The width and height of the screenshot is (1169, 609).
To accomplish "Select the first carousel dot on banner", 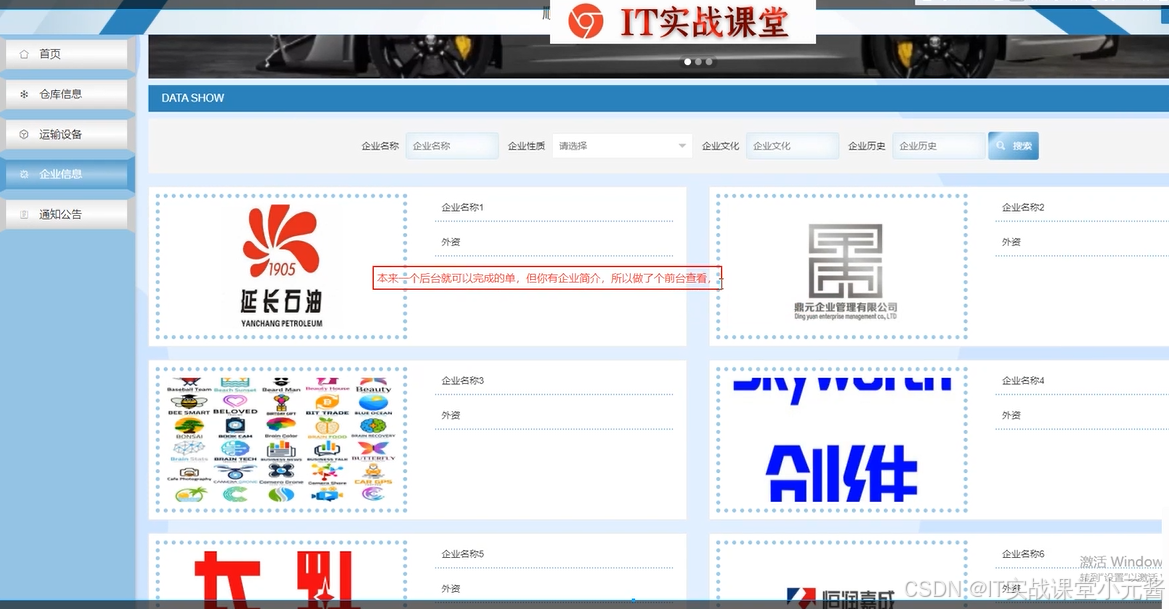I will coord(687,62).
